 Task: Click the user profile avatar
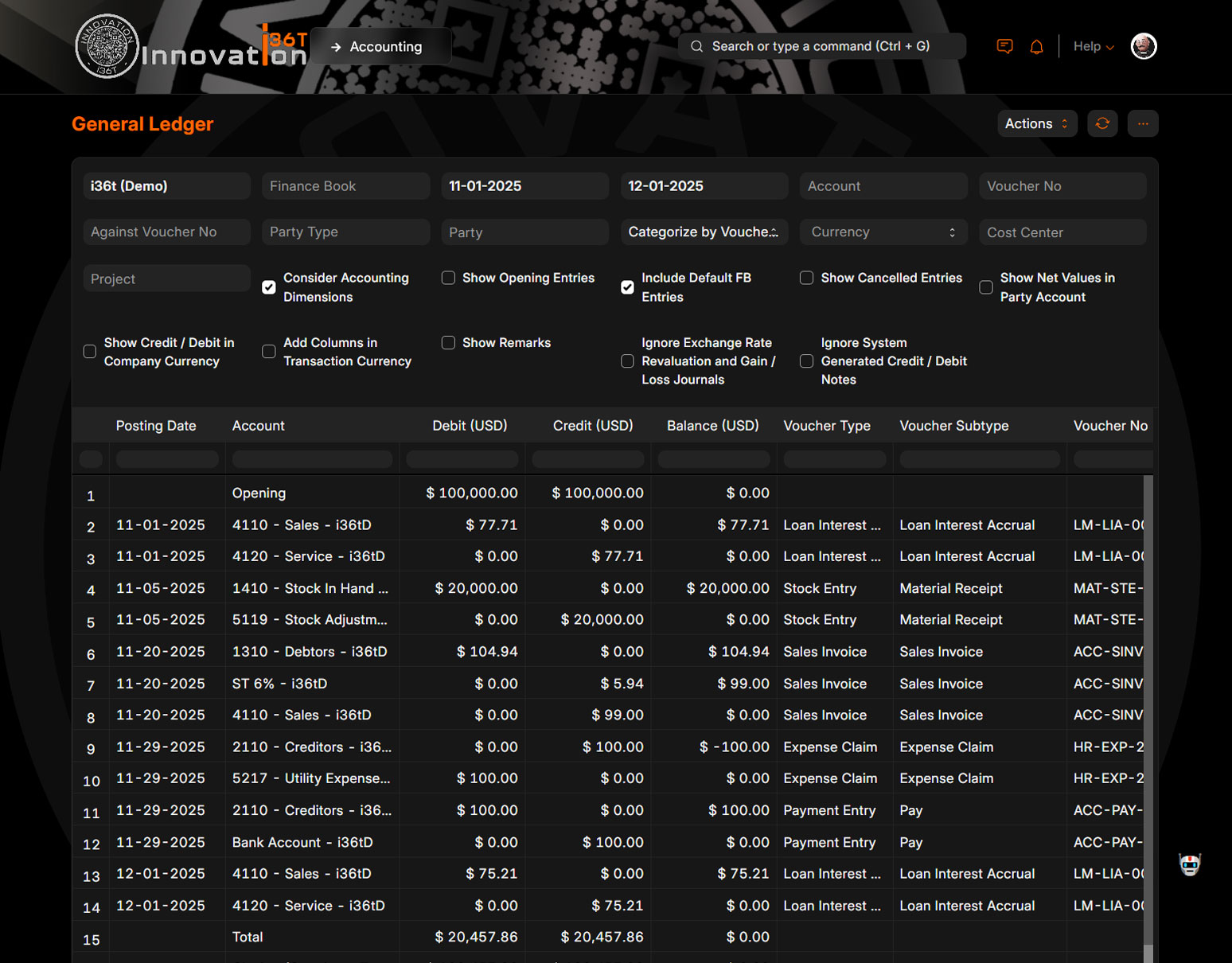(1143, 46)
